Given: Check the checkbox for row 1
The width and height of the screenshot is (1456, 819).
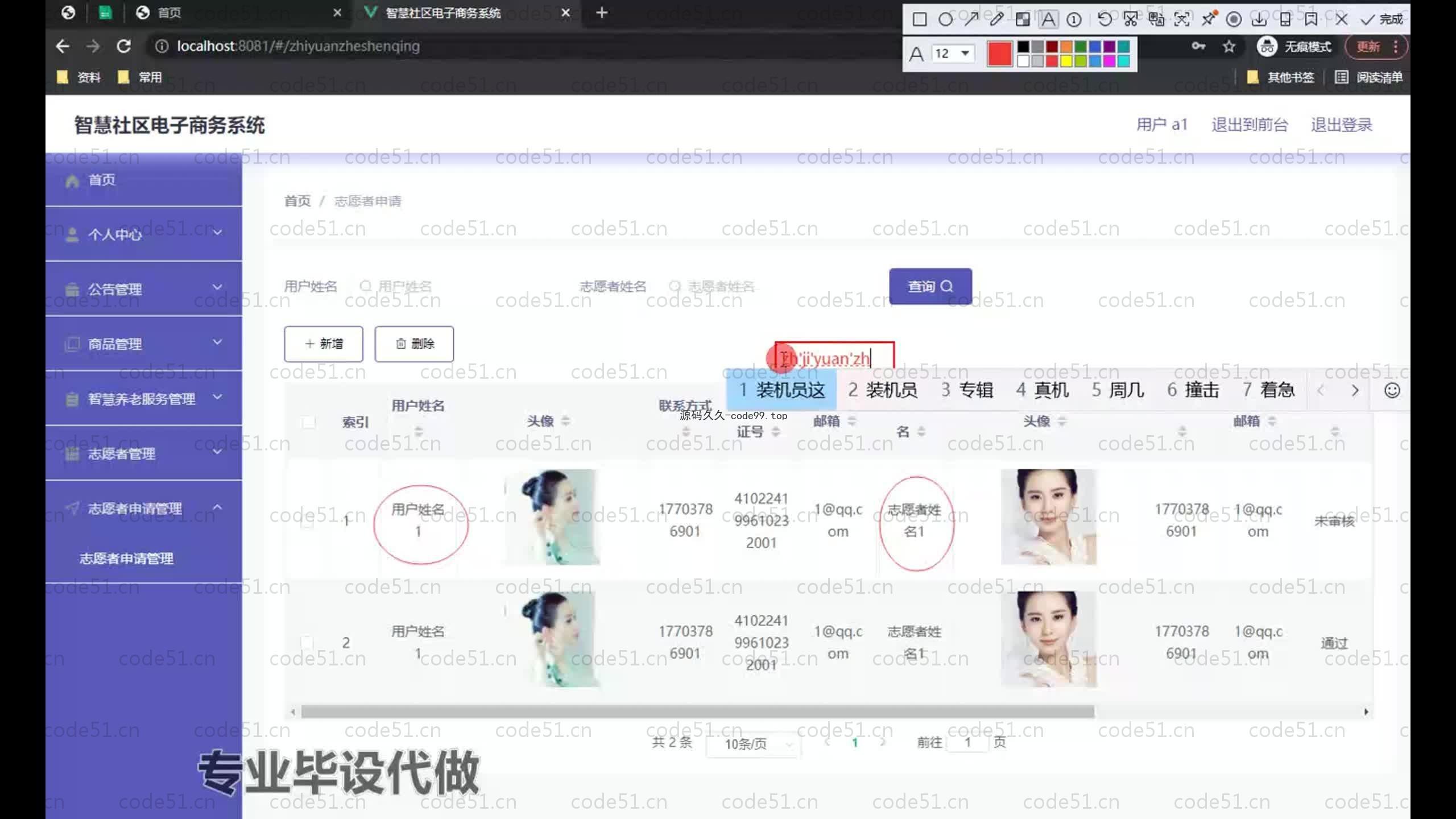Looking at the screenshot, I should 307,521.
